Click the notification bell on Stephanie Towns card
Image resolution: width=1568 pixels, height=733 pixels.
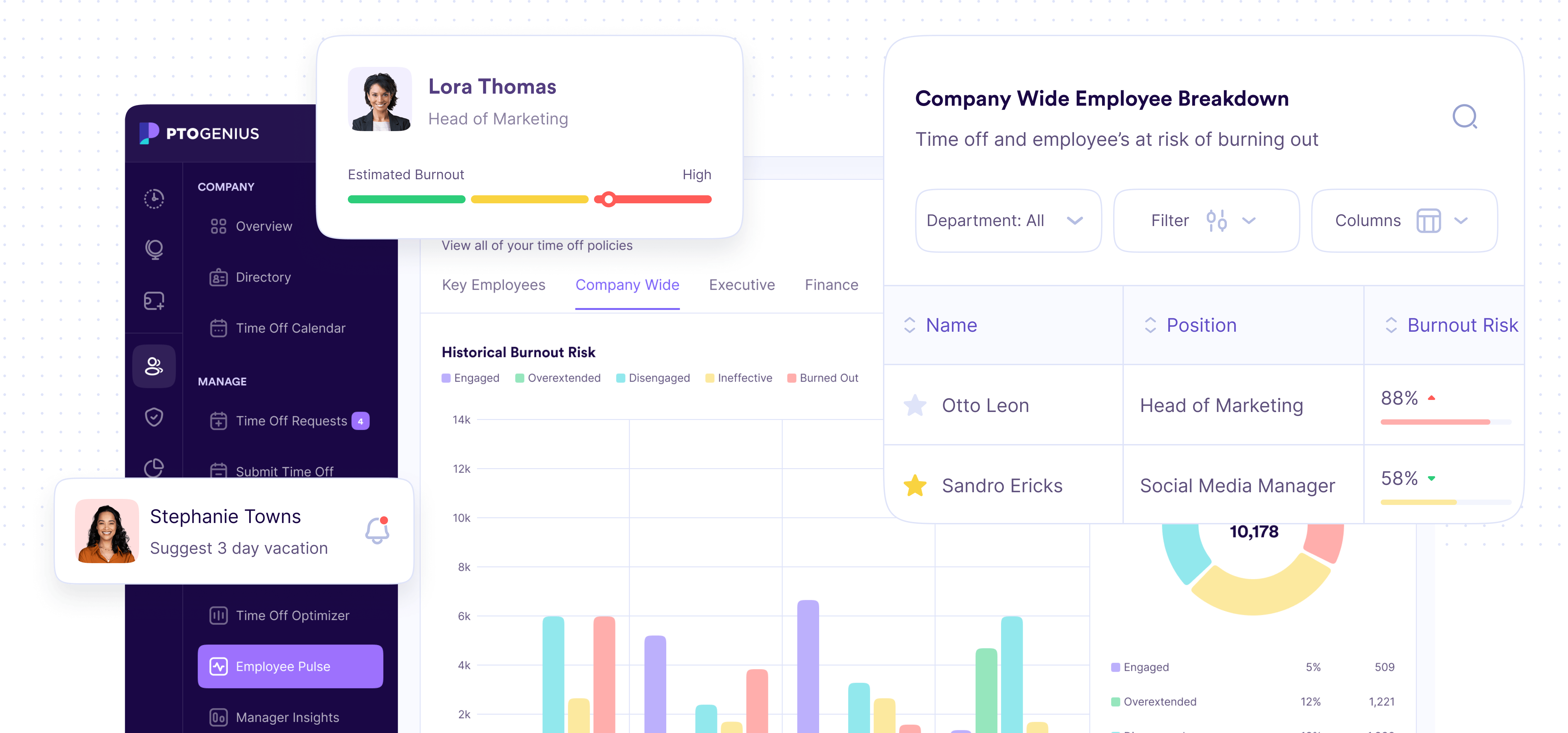377,530
